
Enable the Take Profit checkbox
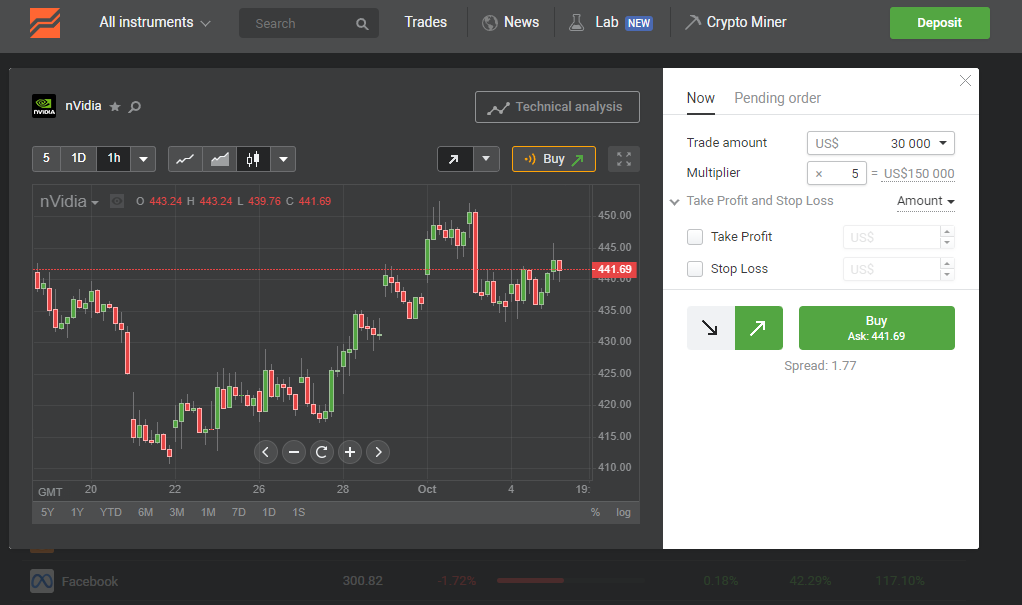(x=695, y=237)
